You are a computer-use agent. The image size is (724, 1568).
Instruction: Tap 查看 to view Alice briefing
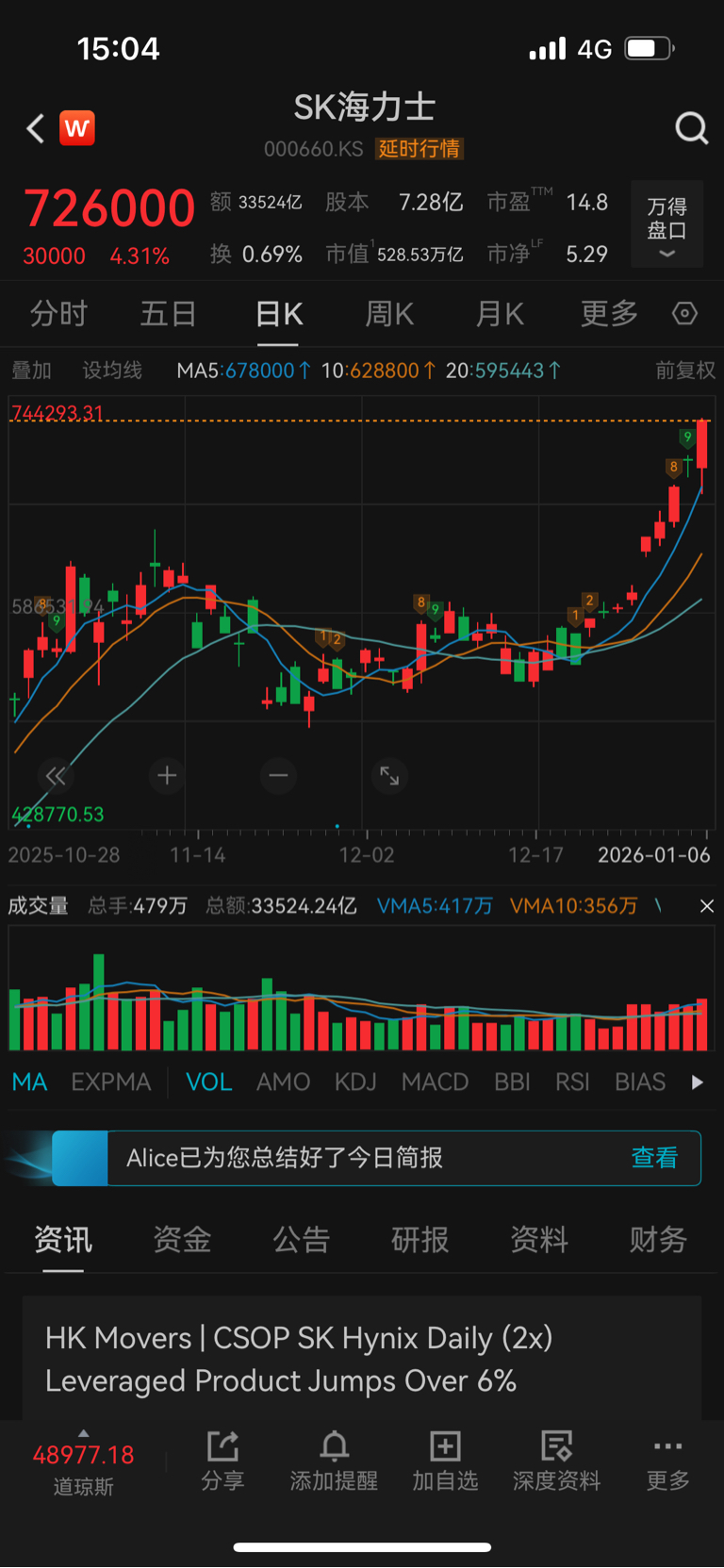click(654, 1158)
